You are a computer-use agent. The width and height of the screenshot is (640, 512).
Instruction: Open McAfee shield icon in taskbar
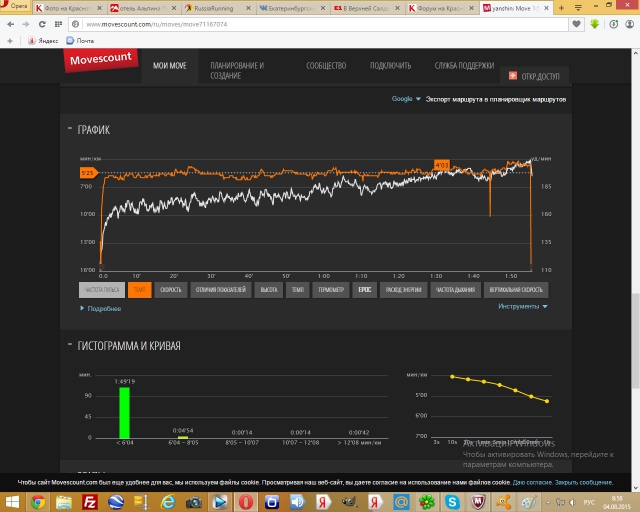tap(478, 502)
